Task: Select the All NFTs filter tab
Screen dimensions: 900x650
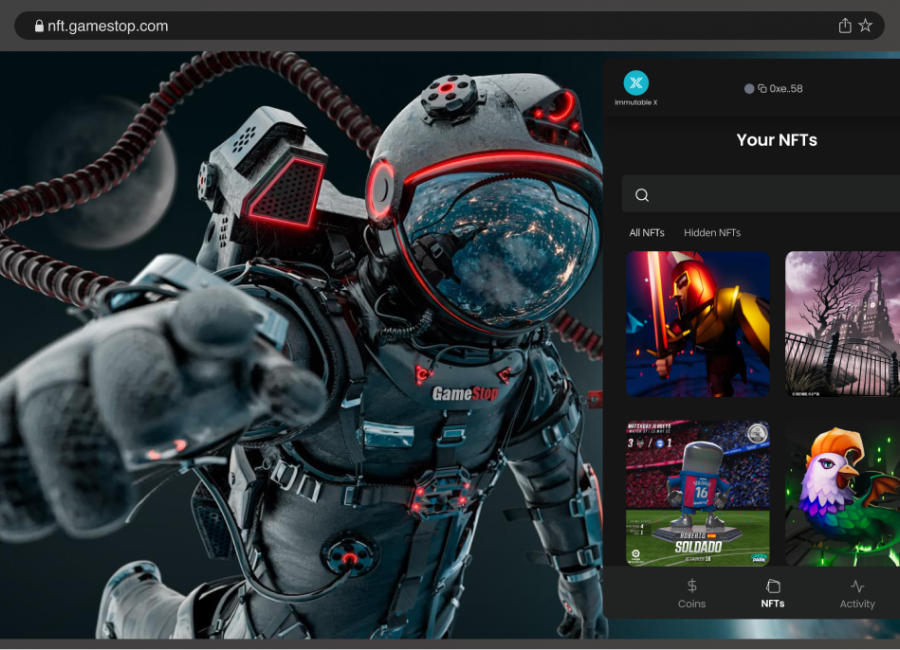Action: 646,233
